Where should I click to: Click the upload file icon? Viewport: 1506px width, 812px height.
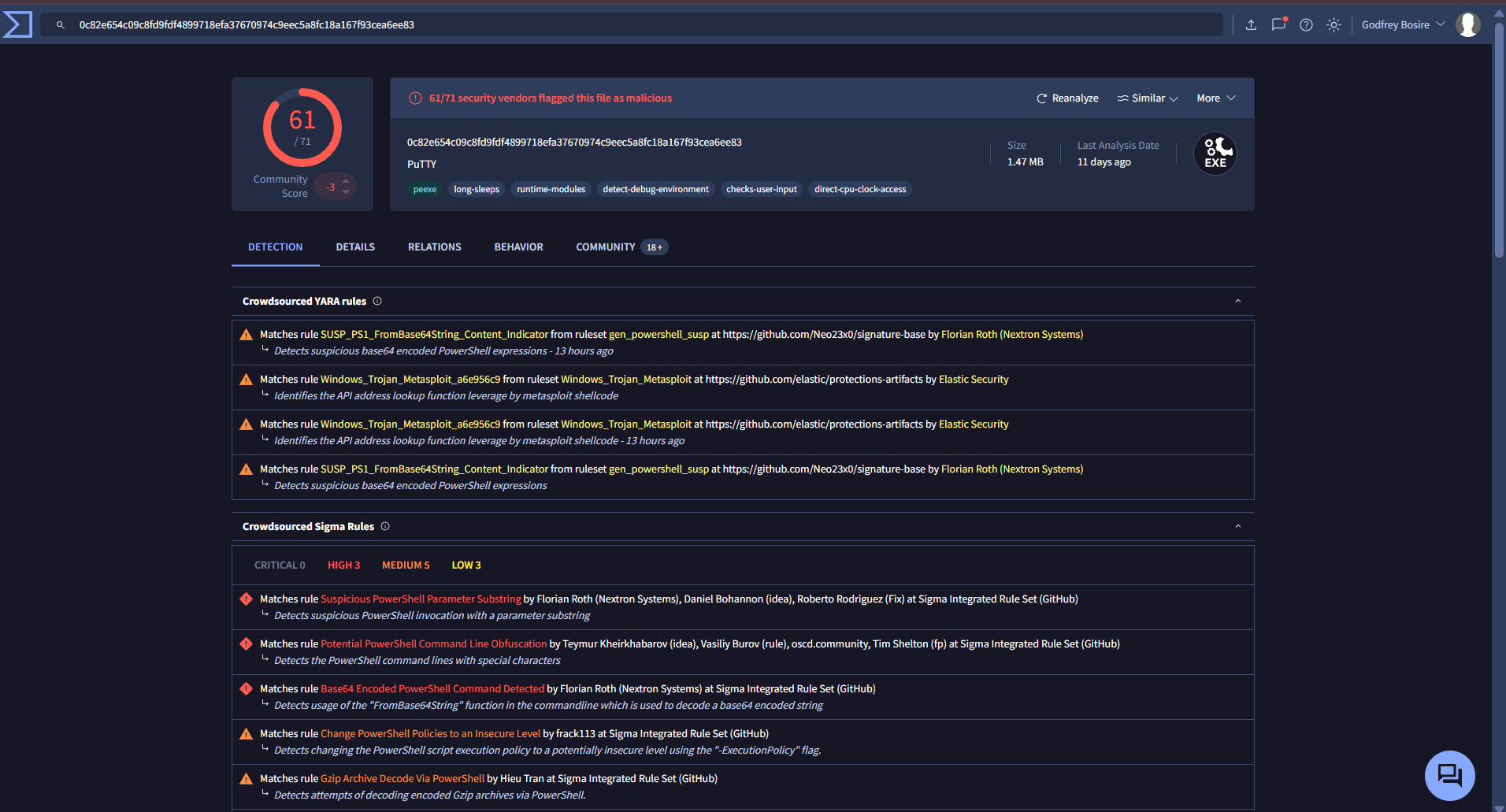(x=1251, y=25)
